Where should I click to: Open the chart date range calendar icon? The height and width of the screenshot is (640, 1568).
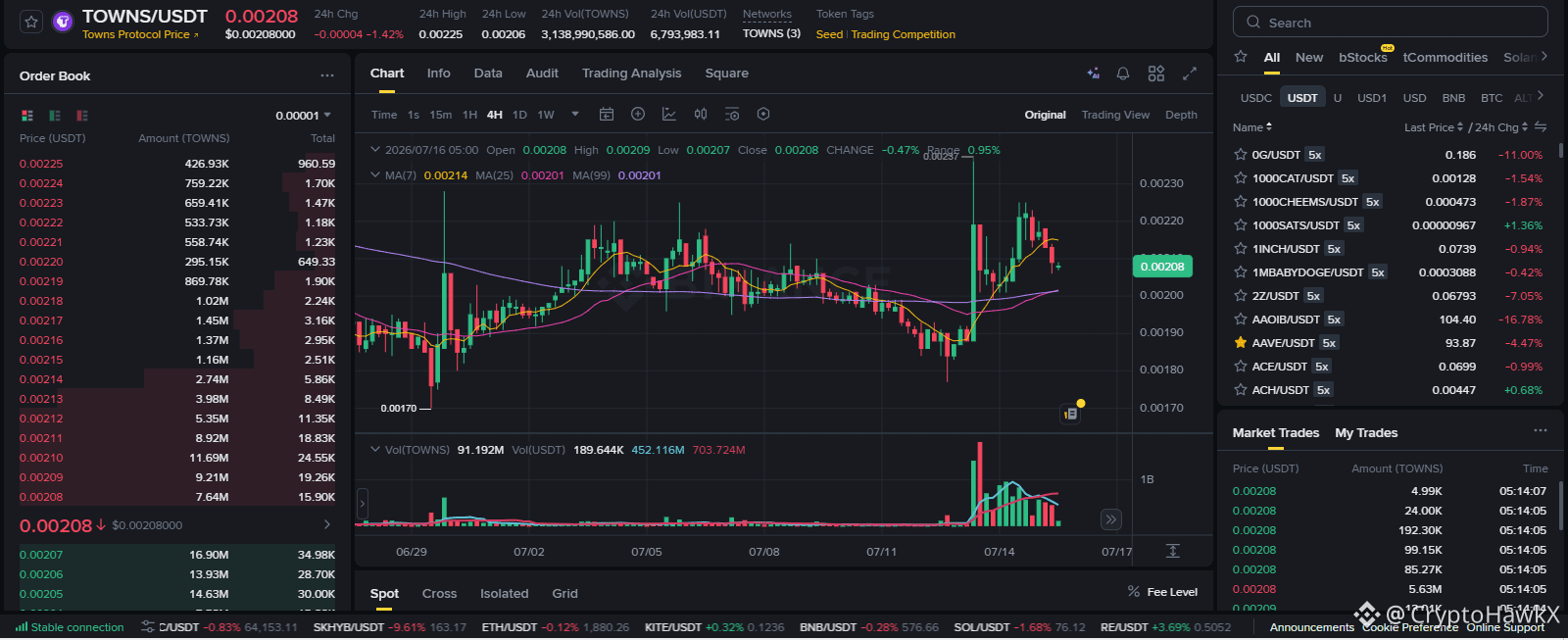click(x=607, y=115)
